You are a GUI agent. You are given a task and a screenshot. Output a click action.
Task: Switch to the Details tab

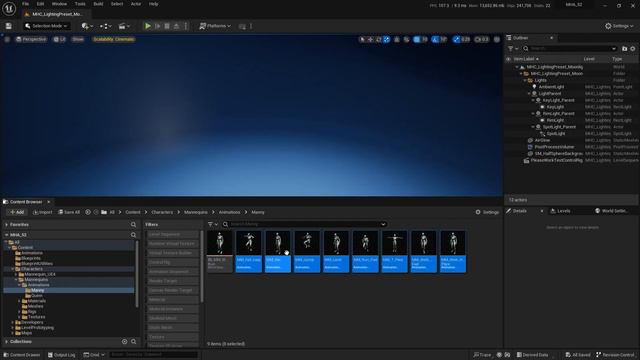[x=519, y=211]
